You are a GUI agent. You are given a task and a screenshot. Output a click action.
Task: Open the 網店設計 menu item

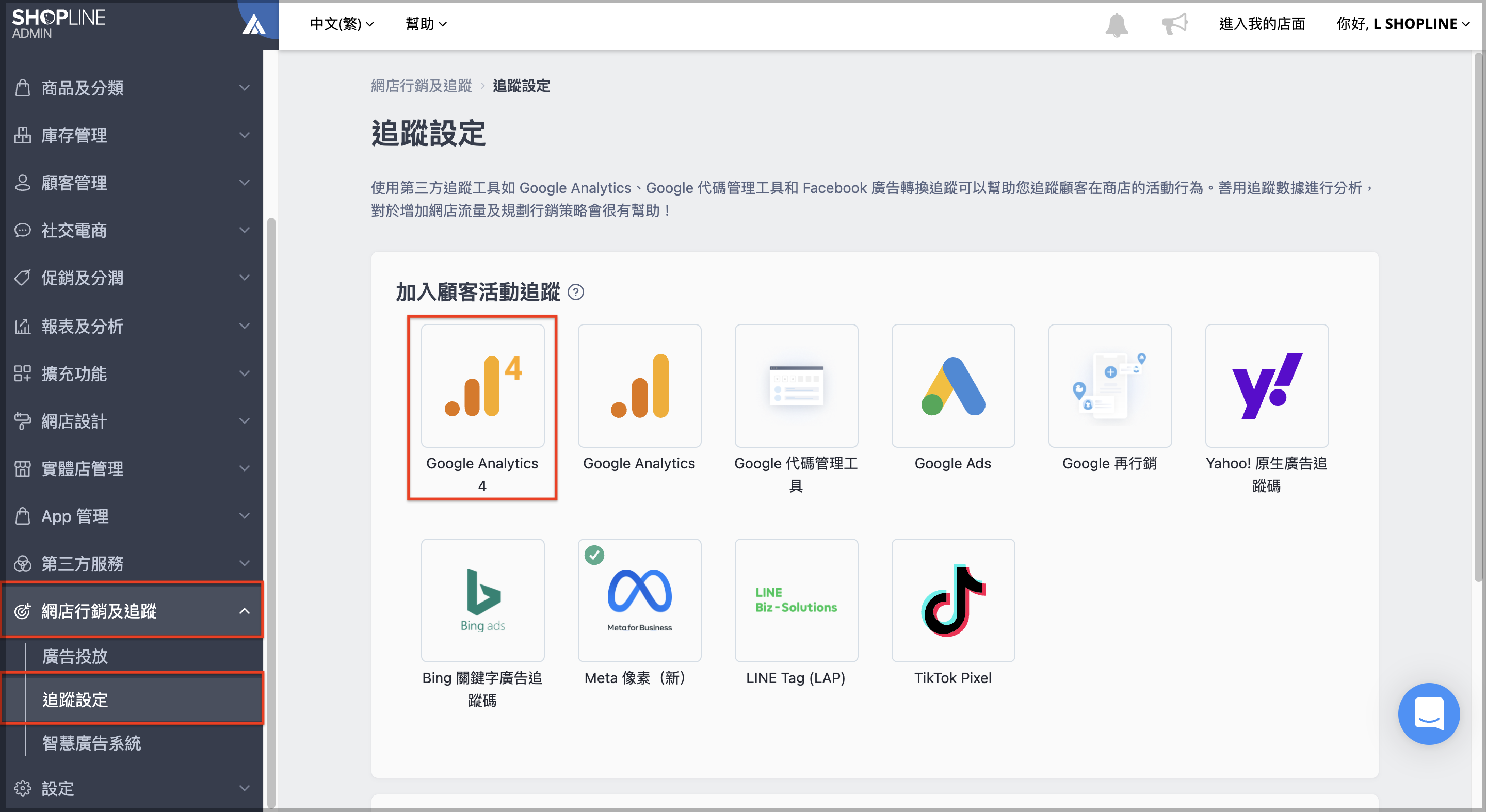(132, 421)
